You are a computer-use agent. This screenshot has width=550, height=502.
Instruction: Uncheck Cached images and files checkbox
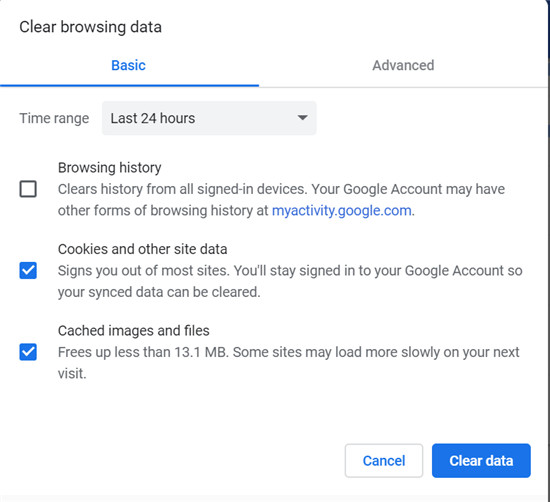click(28, 352)
